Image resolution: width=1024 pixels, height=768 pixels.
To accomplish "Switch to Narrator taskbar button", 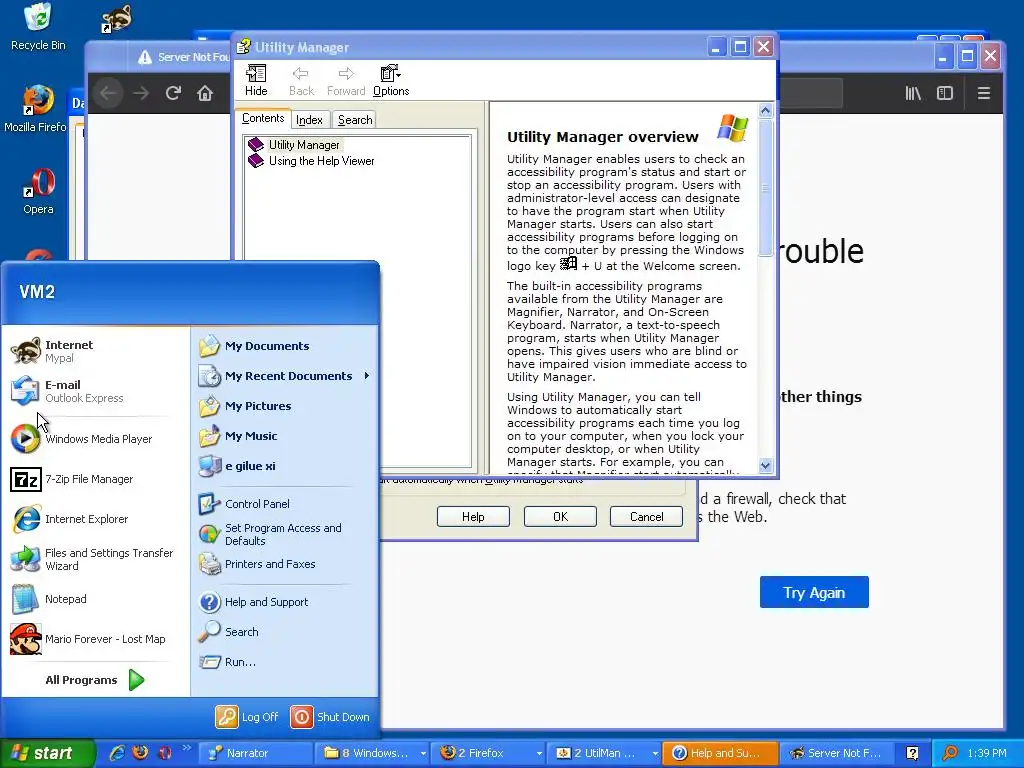I will coord(255,753).
